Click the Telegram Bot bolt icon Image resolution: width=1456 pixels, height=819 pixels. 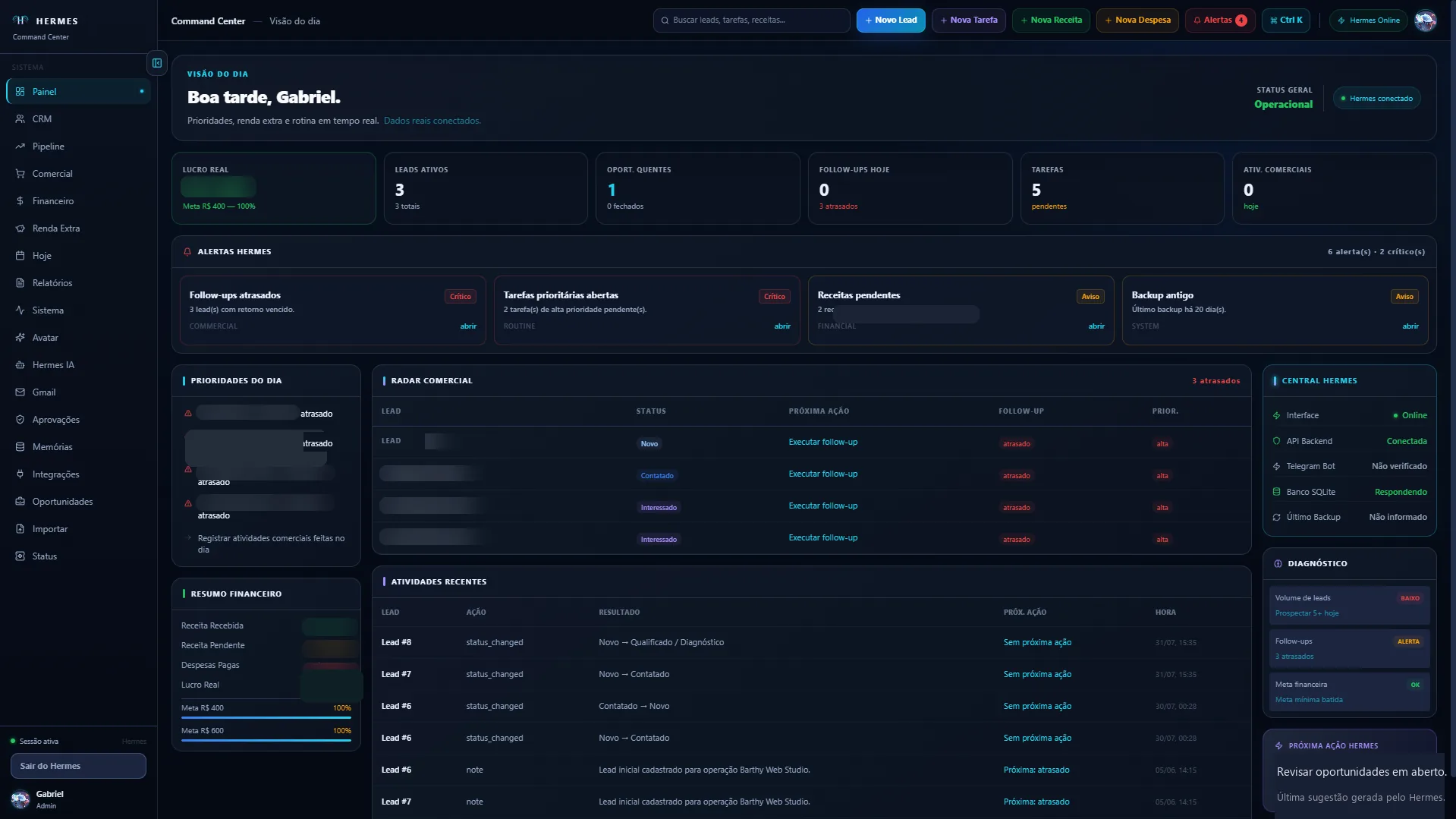tap(1277, 467)
